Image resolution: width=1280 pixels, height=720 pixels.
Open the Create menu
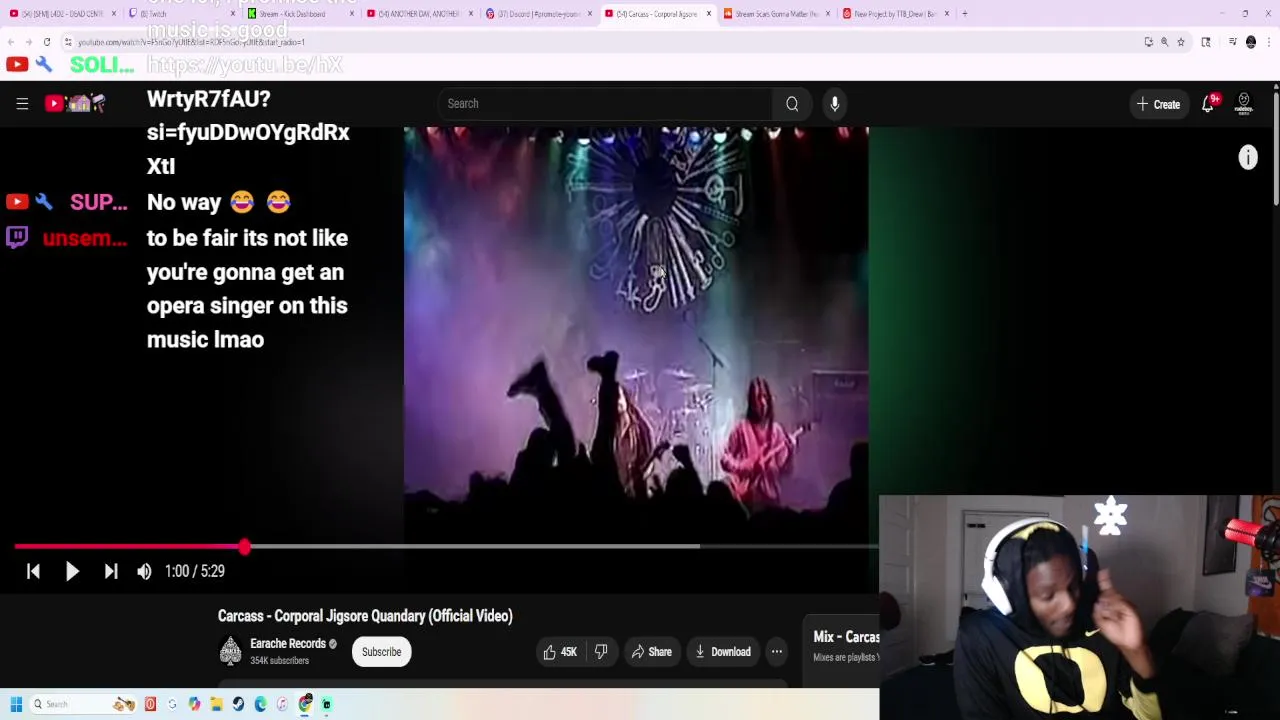1158,104
